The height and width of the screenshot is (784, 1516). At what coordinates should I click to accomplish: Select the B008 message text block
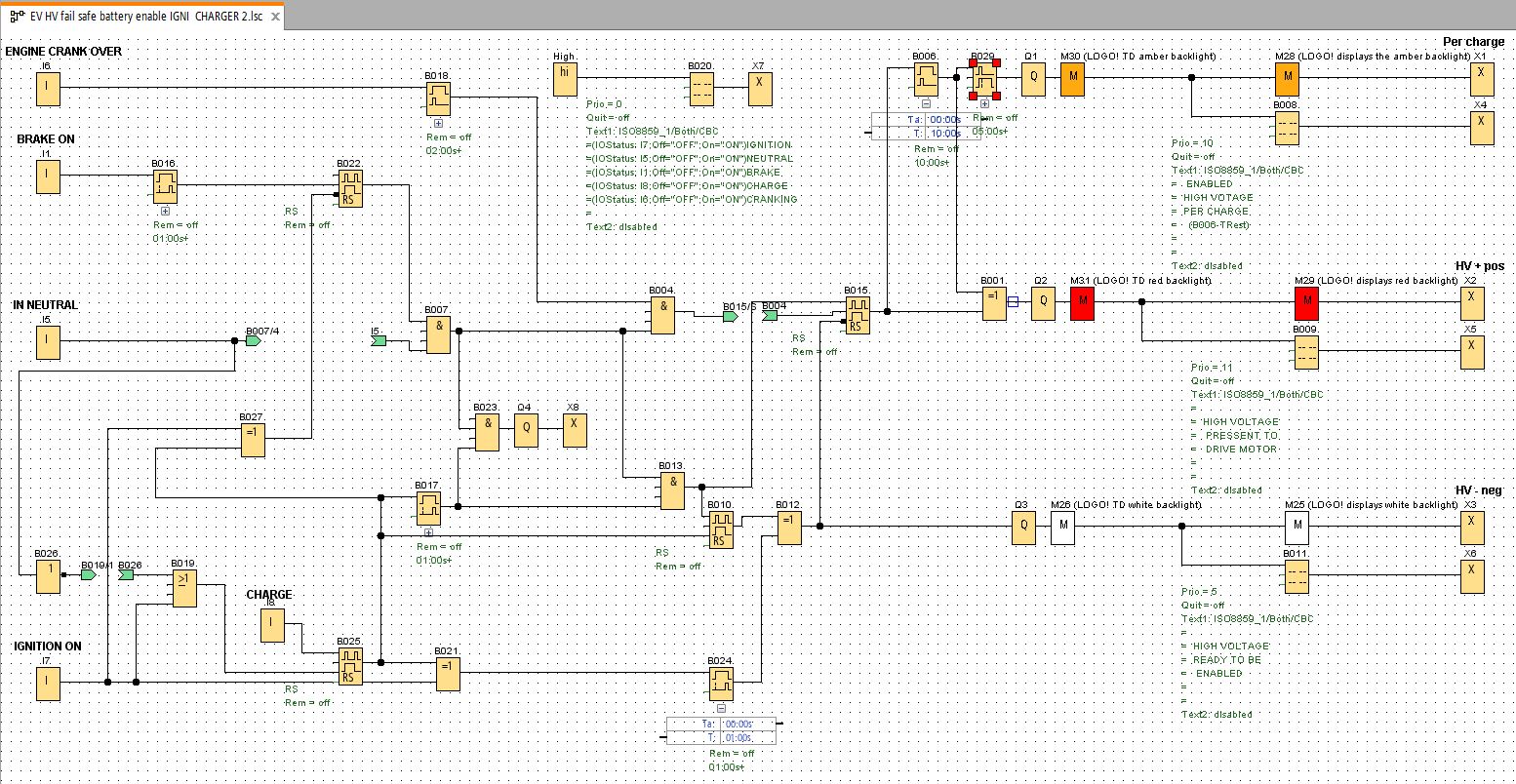tap(1287, 127)
